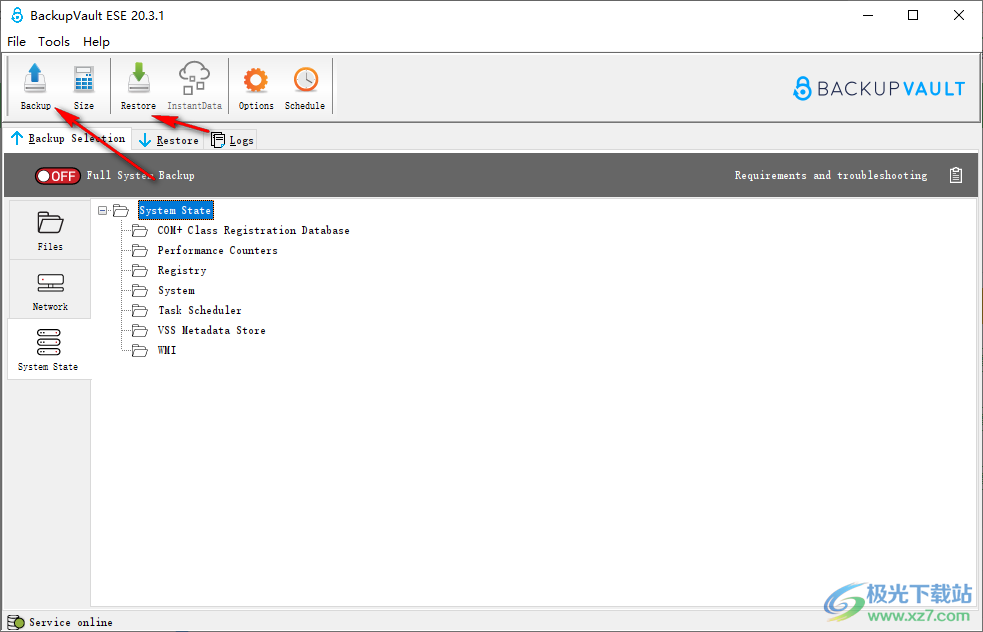Image resolution: width=983 pixels, height=632 pixels.
Task: Click the clipboard icon beside troubleshooting
Action: (956, 176)
